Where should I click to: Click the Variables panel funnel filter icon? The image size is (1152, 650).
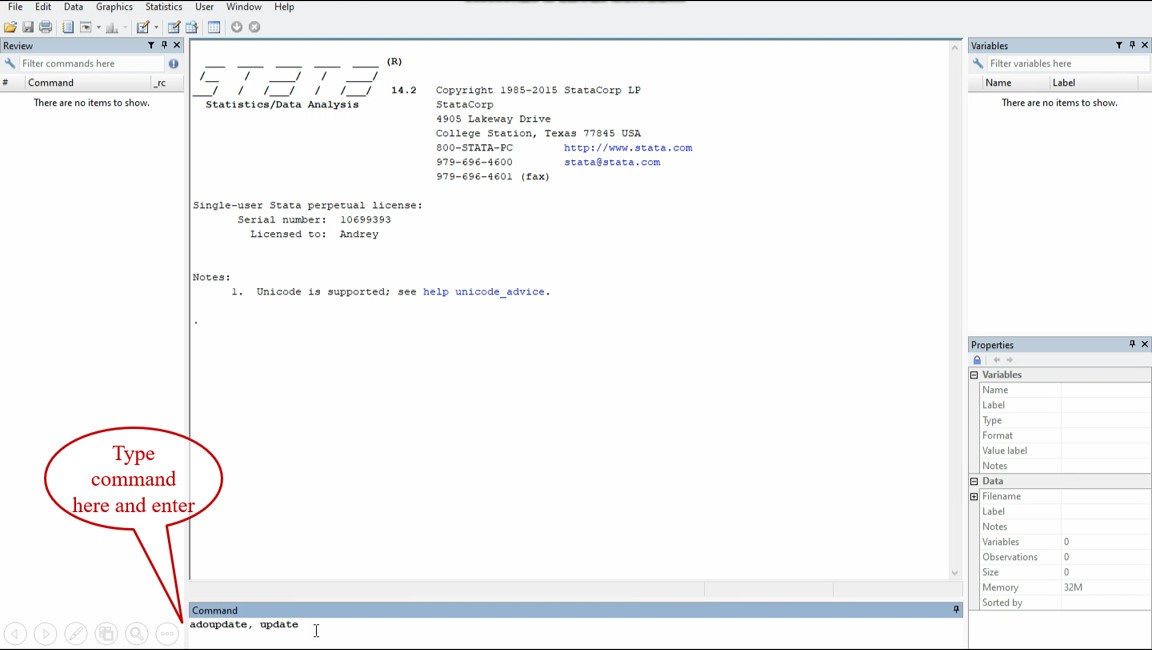[x=1119, y=46]
